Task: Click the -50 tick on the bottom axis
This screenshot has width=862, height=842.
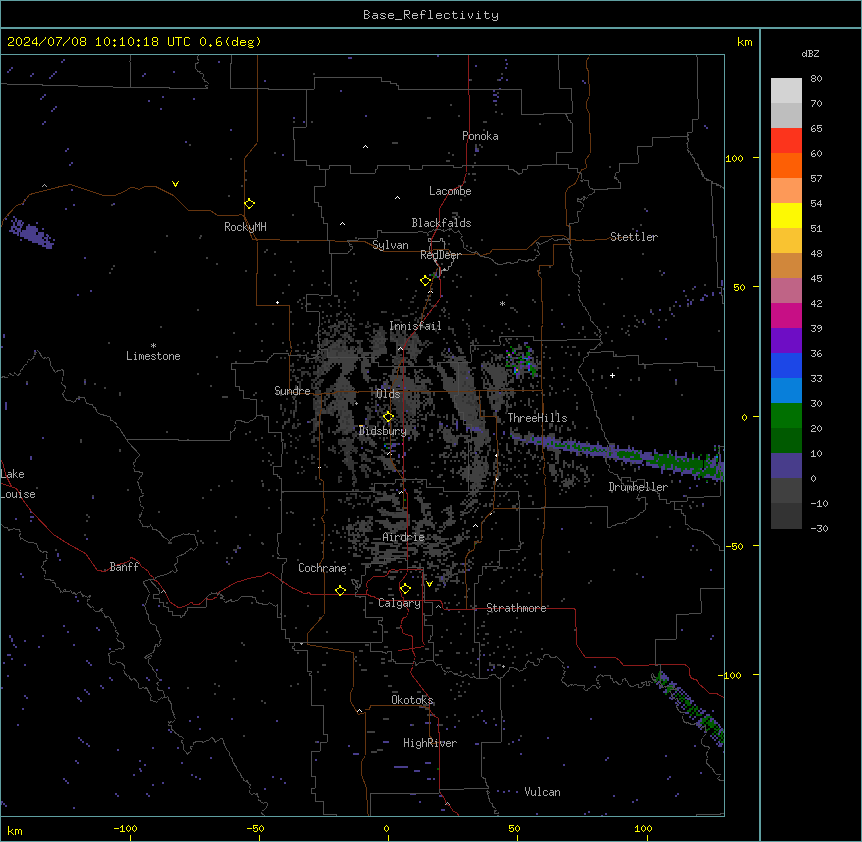Action: click(255, 828)
